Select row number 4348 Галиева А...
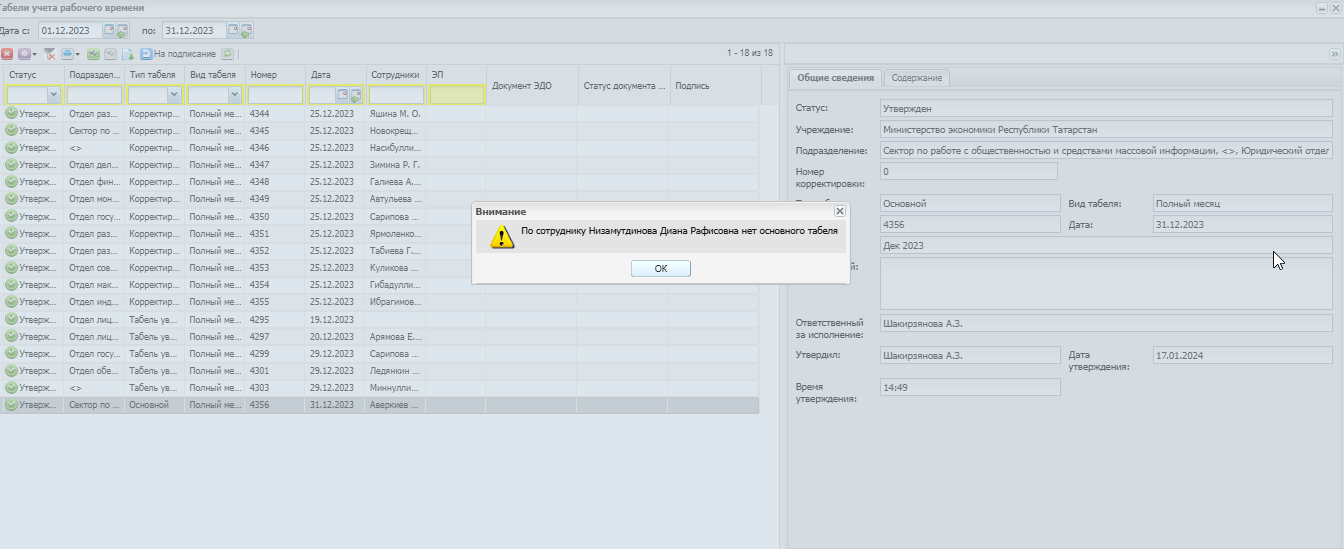Viewport: 1344px width, 549px height. coord(379,181)
